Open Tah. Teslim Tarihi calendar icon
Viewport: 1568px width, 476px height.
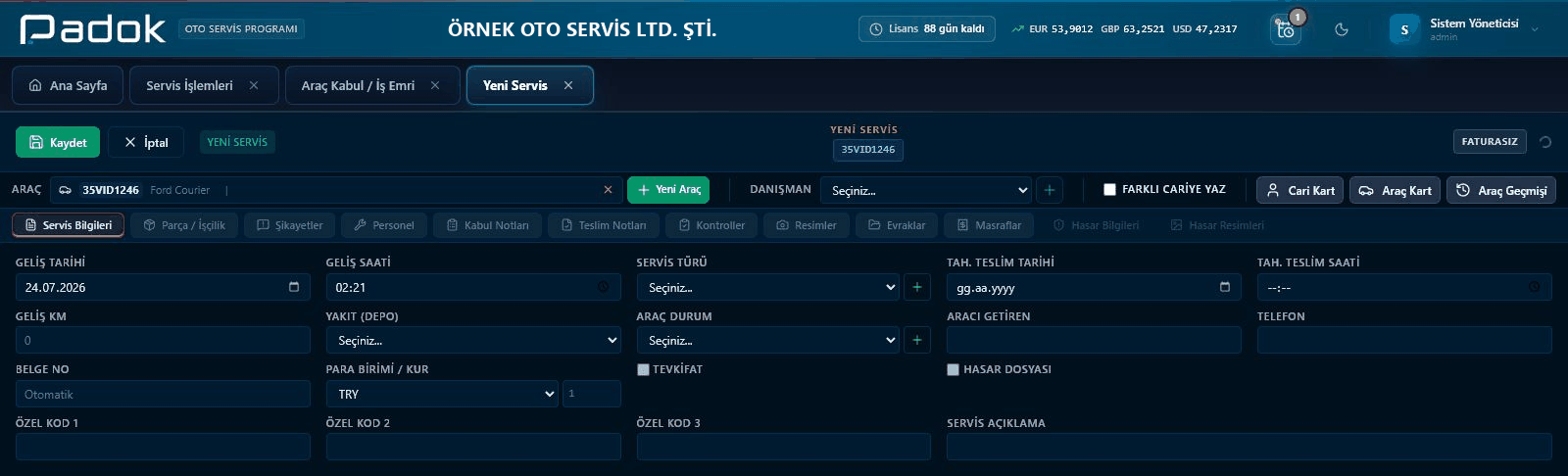point(1225,287)
